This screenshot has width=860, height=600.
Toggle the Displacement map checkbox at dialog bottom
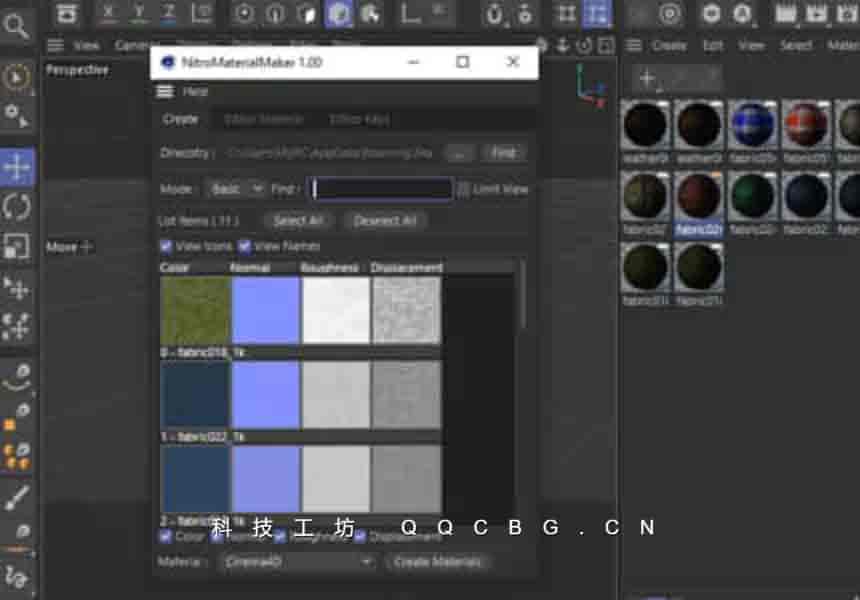[360, 536]
